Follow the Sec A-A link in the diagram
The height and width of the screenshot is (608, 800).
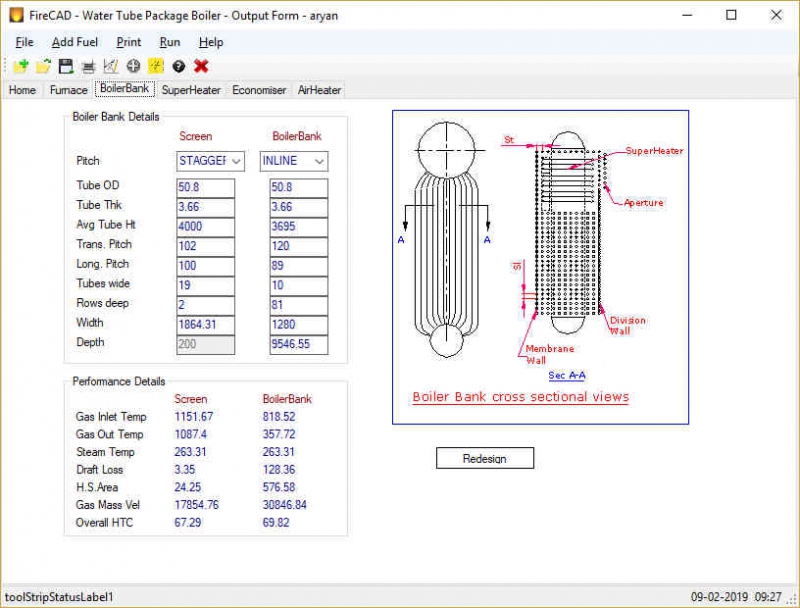tap(567, 374)
